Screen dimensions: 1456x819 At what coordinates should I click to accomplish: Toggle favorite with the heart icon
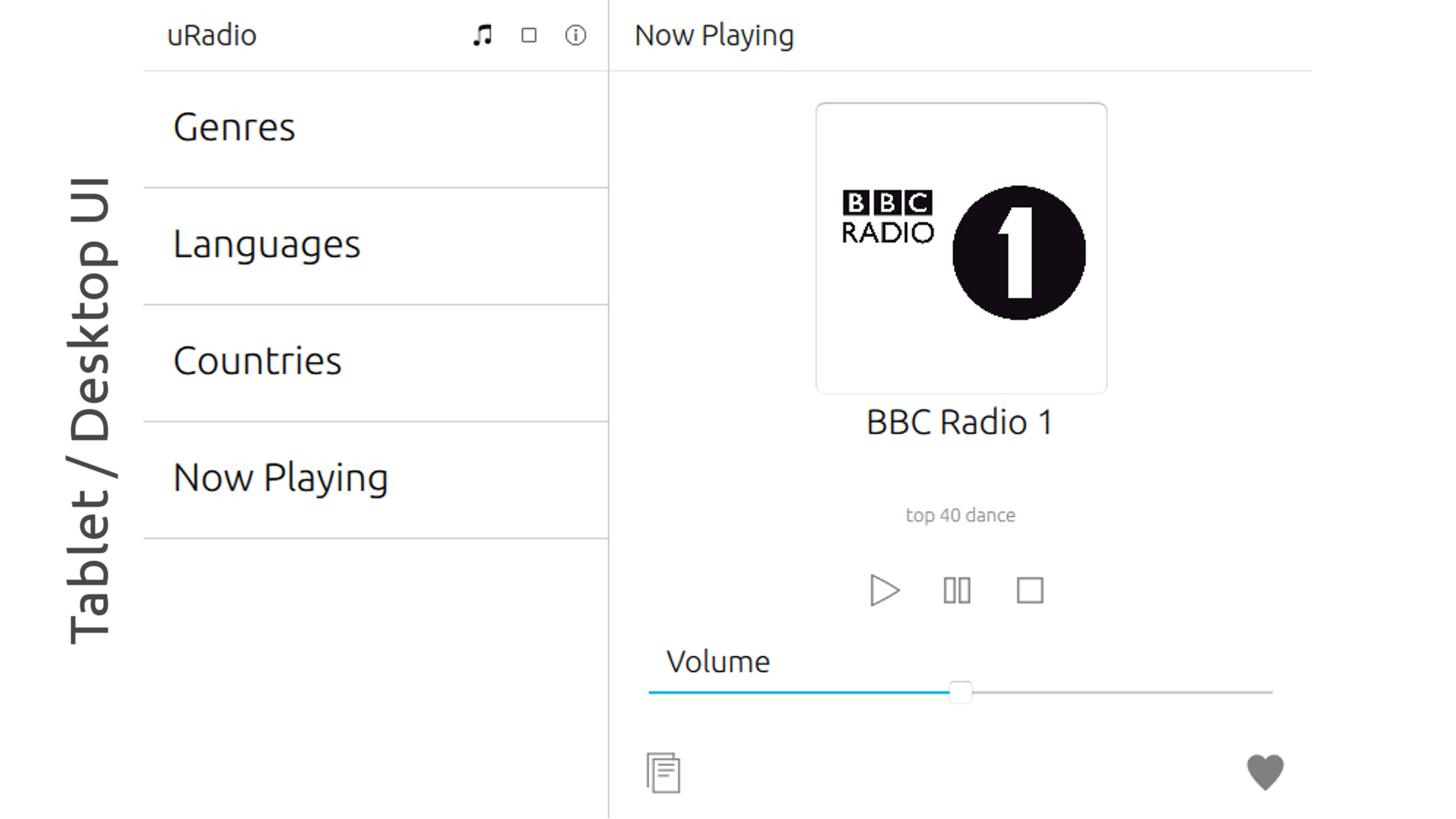click(1265, 772)
